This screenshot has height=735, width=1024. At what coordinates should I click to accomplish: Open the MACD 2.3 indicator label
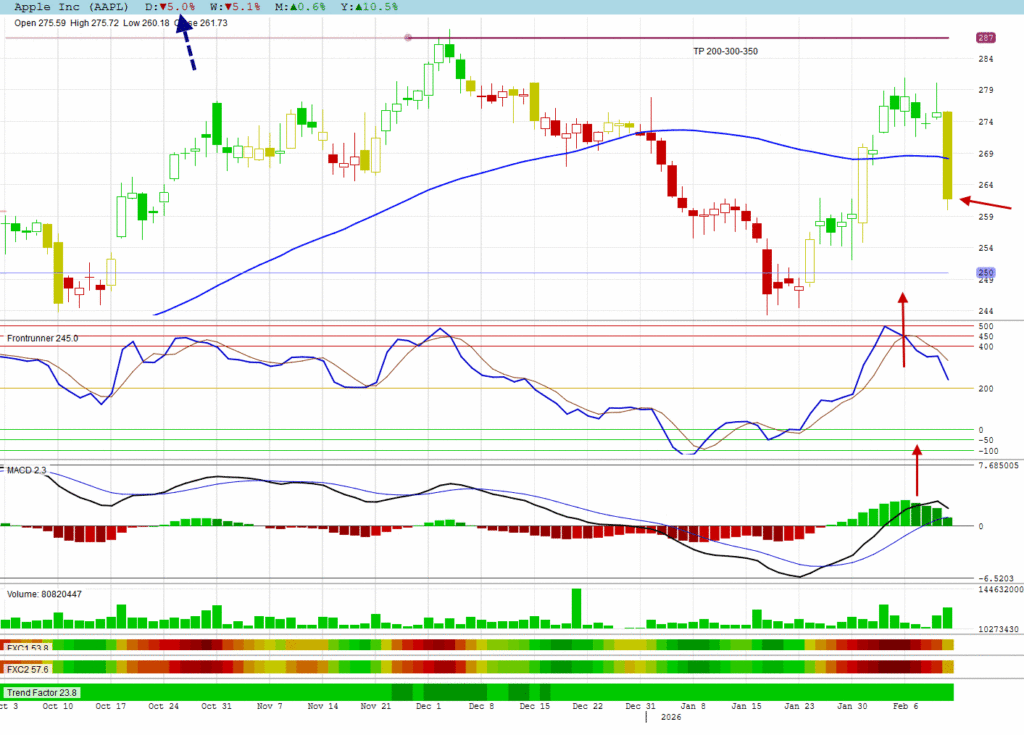[x=27, y=469]
